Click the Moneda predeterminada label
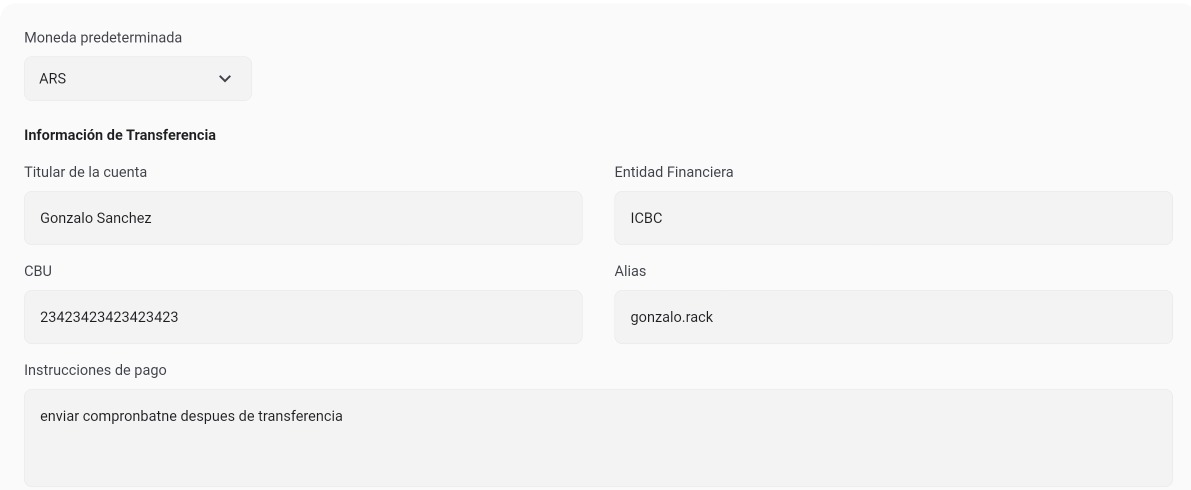 tap(103, 37)
